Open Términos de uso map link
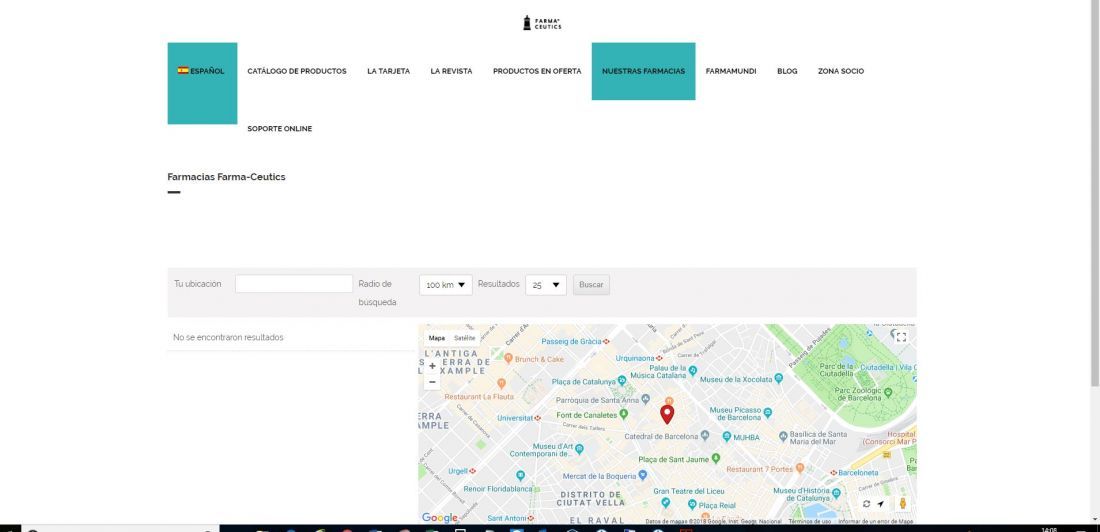The width and height of the screenshot is (1100, 532). (810, 521)
